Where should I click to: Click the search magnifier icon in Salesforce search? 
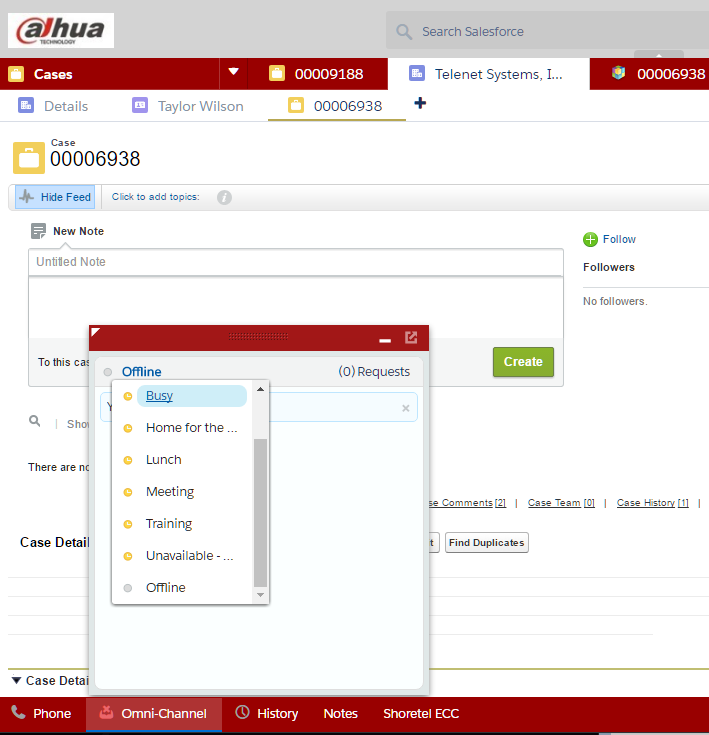click(x=403, y=32)
